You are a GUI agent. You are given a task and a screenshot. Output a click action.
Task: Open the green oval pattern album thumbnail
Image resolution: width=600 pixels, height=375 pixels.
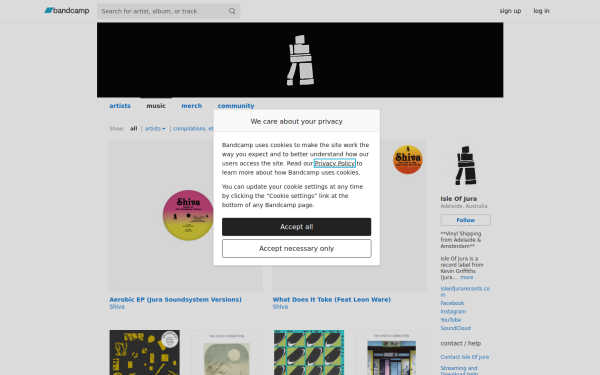tap(309, 352)
